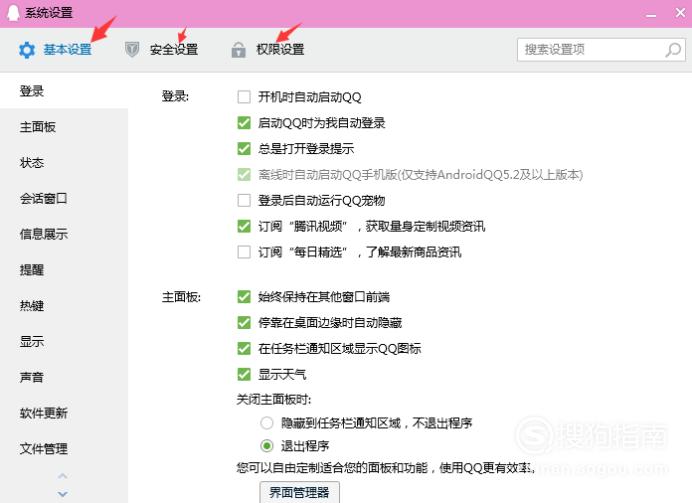692x503 pixels.
Task: Click the lock icon for permission settings
Action: click(x=238, y=50)
